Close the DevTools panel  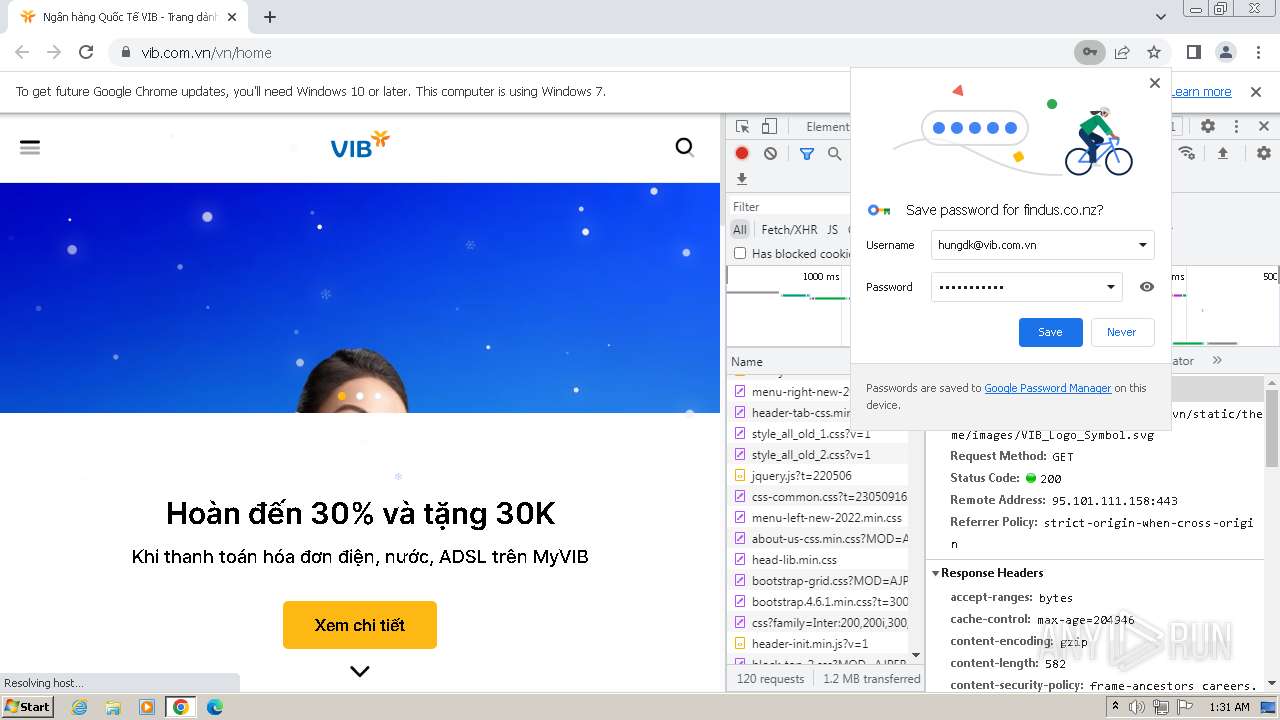(x=1264, y=126)
